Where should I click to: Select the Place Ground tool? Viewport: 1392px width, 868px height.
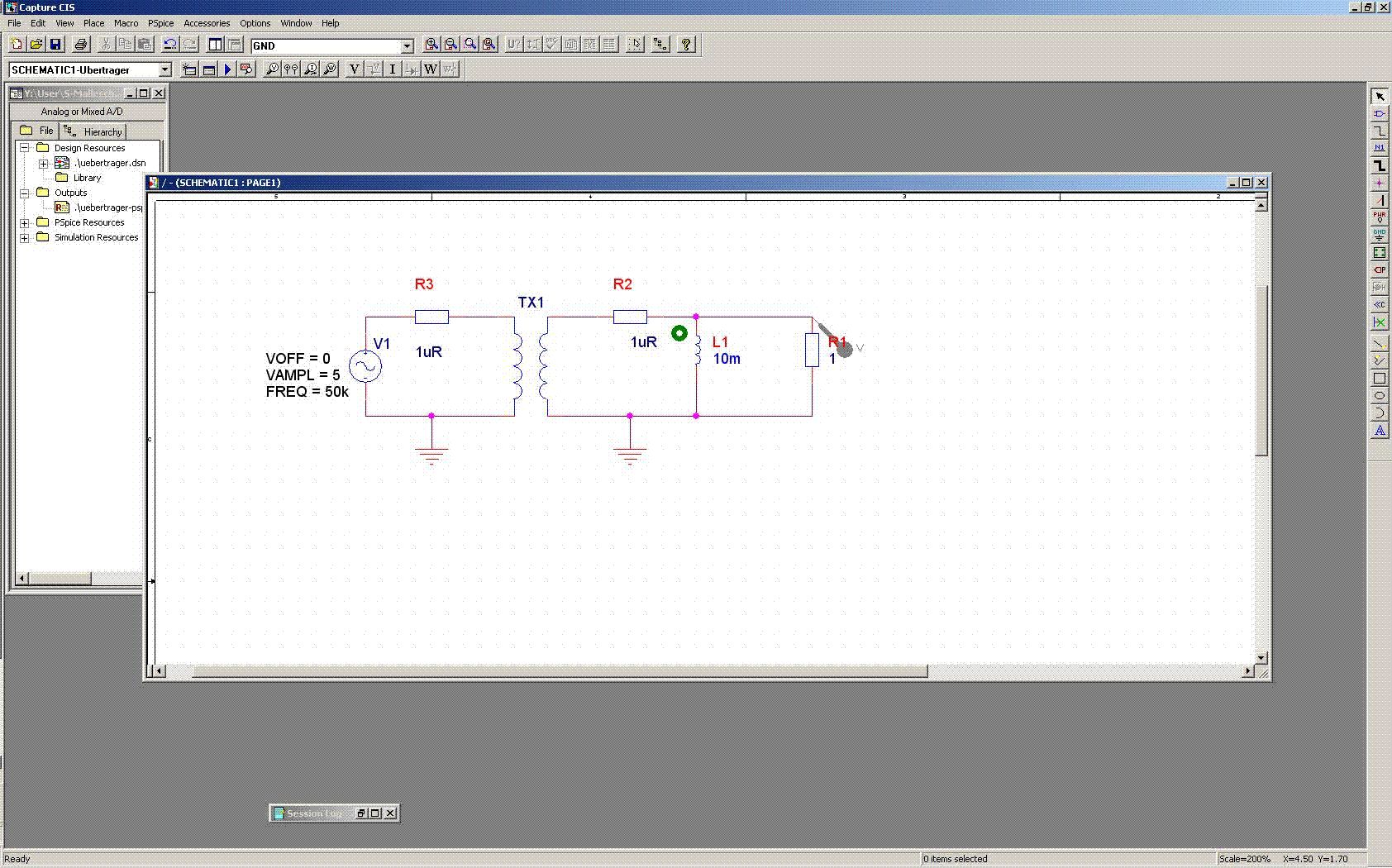(1379, 235)
